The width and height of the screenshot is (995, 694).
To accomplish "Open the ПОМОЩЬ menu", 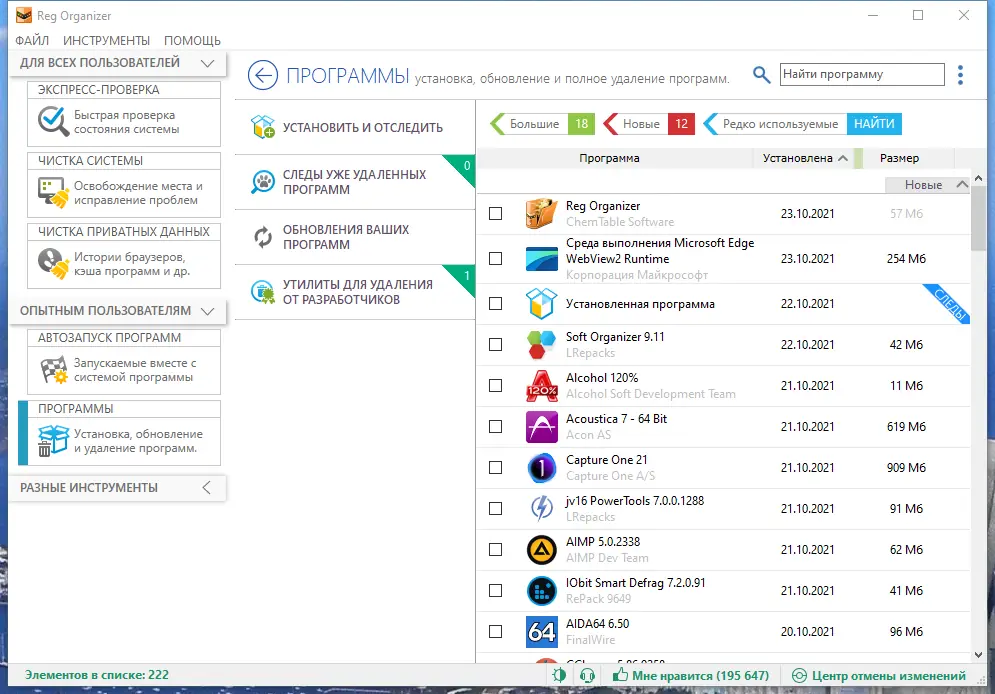I will click(192, 41).
